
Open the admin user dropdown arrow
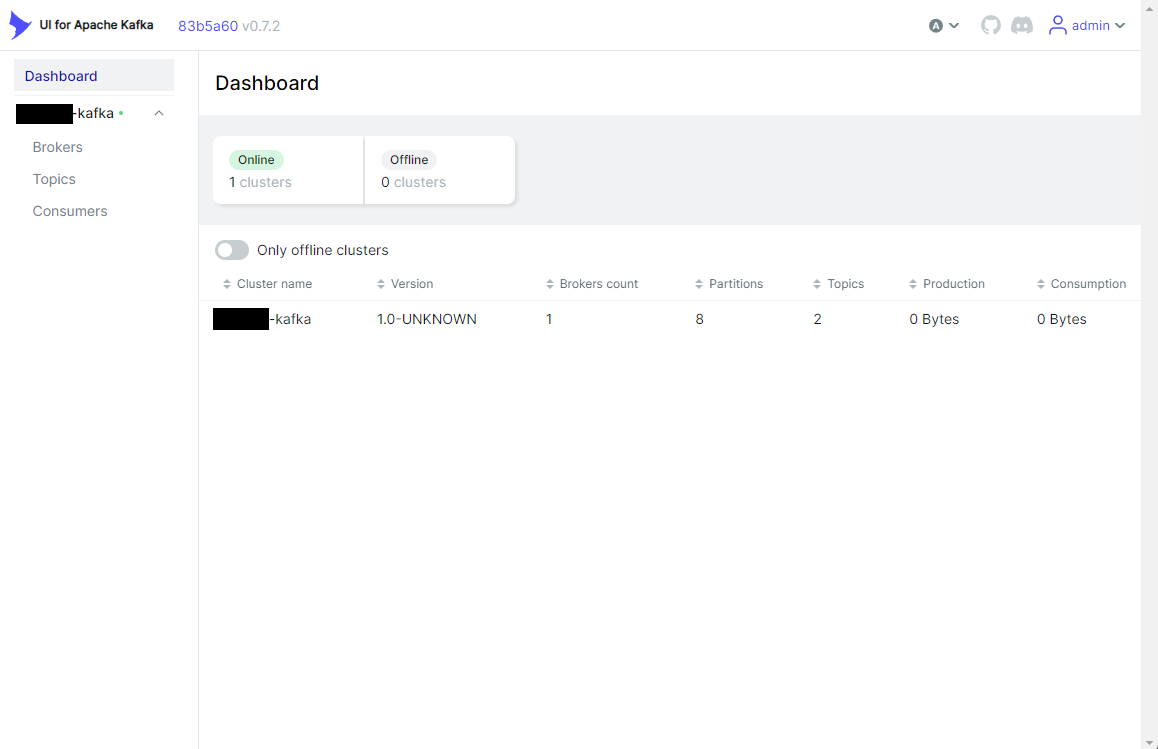point(1120,25)
